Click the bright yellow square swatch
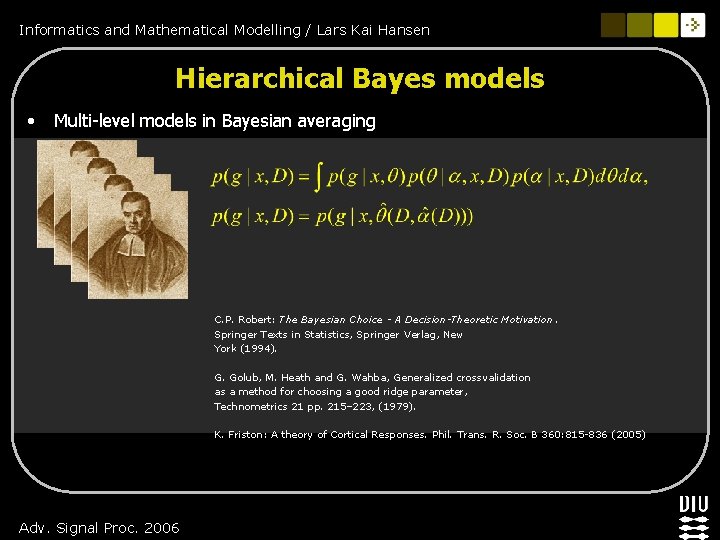720x540 pixels. click(666, 25)
